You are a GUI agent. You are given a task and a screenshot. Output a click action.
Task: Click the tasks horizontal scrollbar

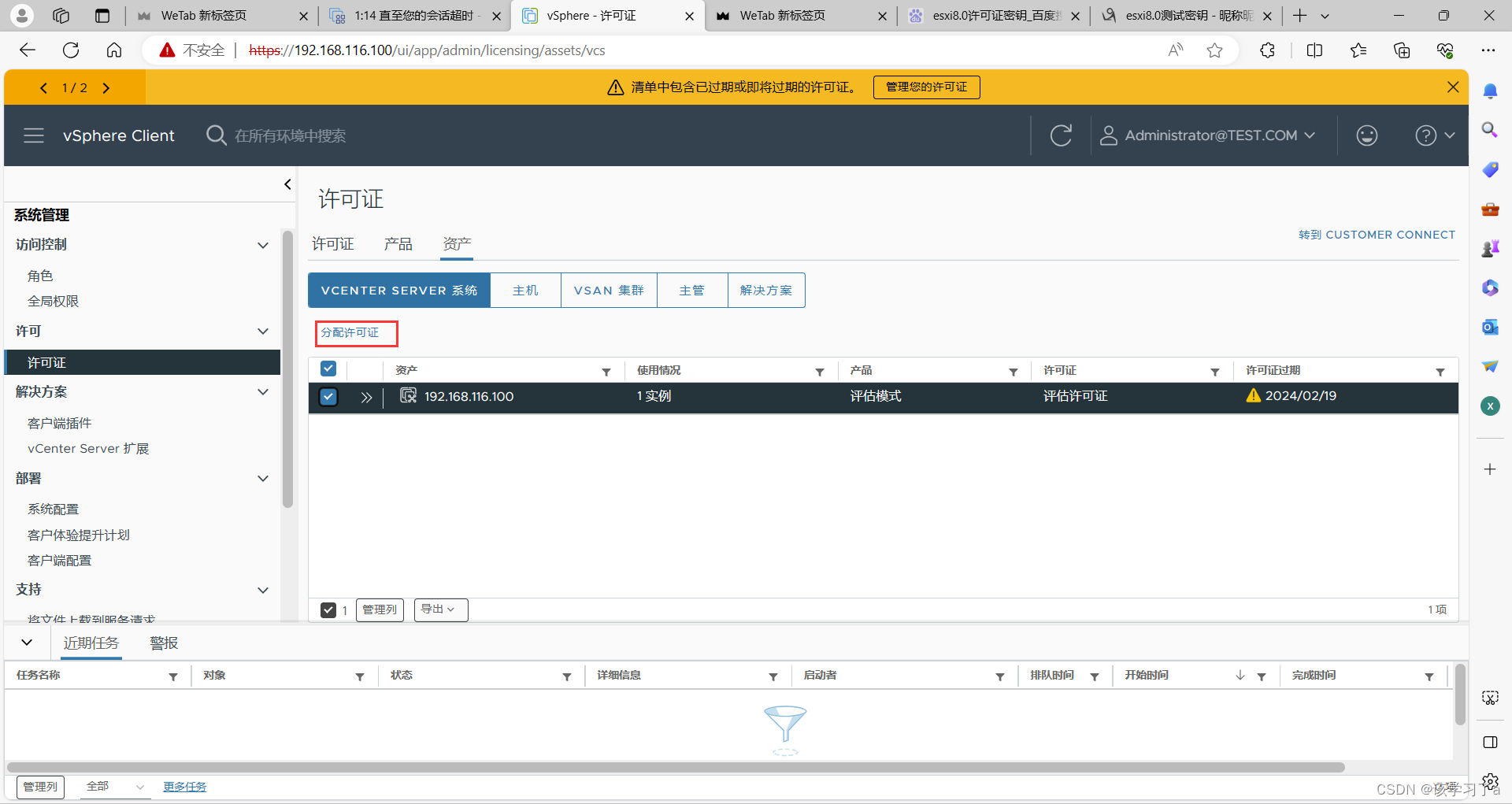[x=676, y=767]
